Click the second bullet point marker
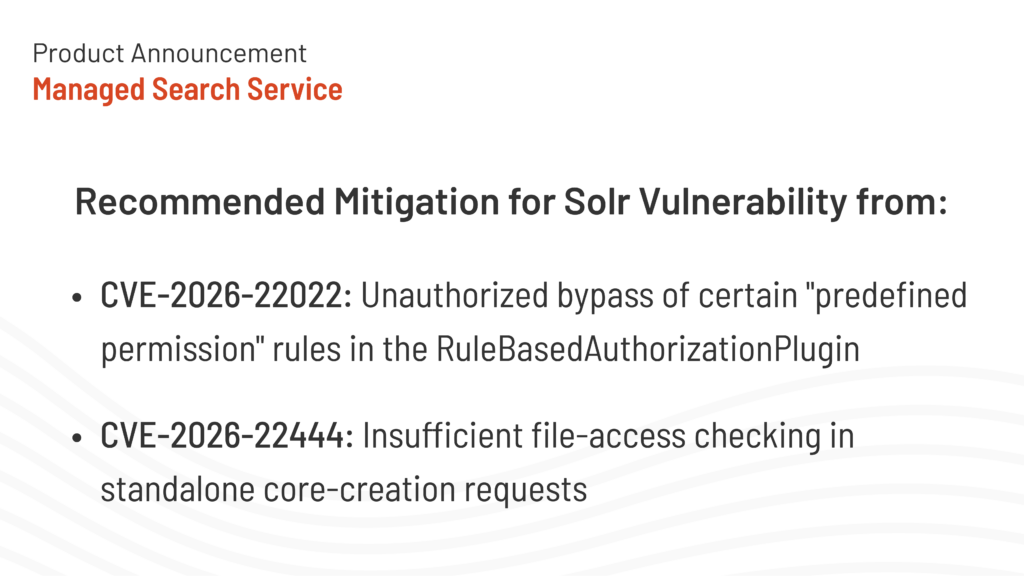This screenshot has width=1024, height=576. 80,438
